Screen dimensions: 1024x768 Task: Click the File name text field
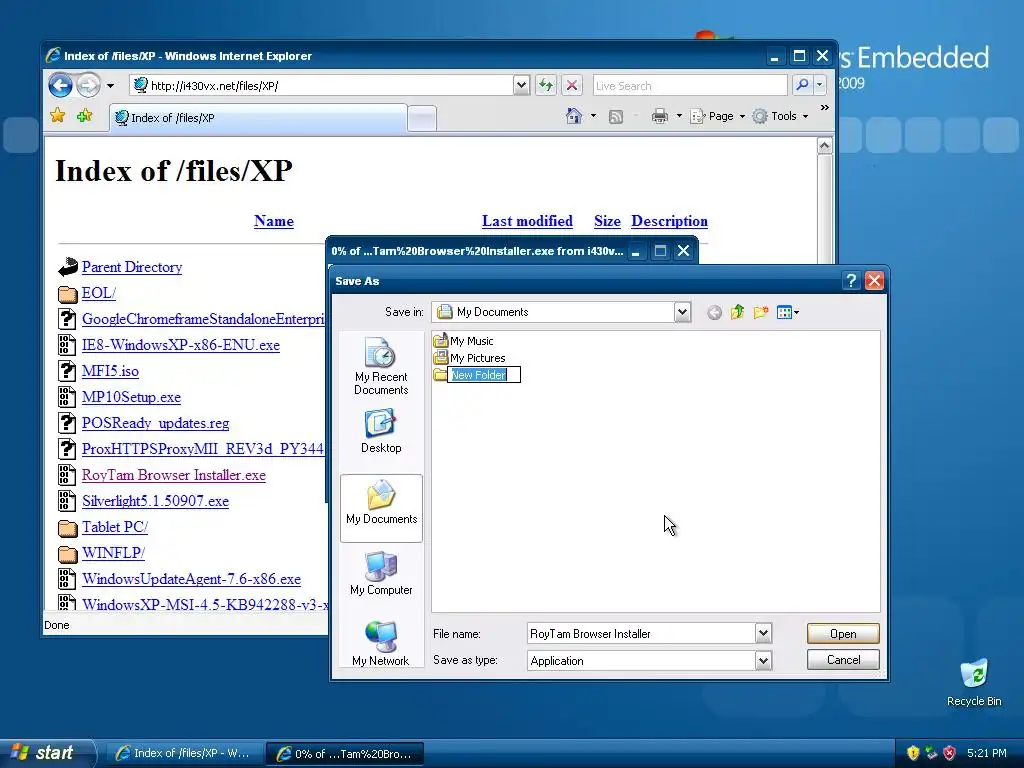coord(641,633)
